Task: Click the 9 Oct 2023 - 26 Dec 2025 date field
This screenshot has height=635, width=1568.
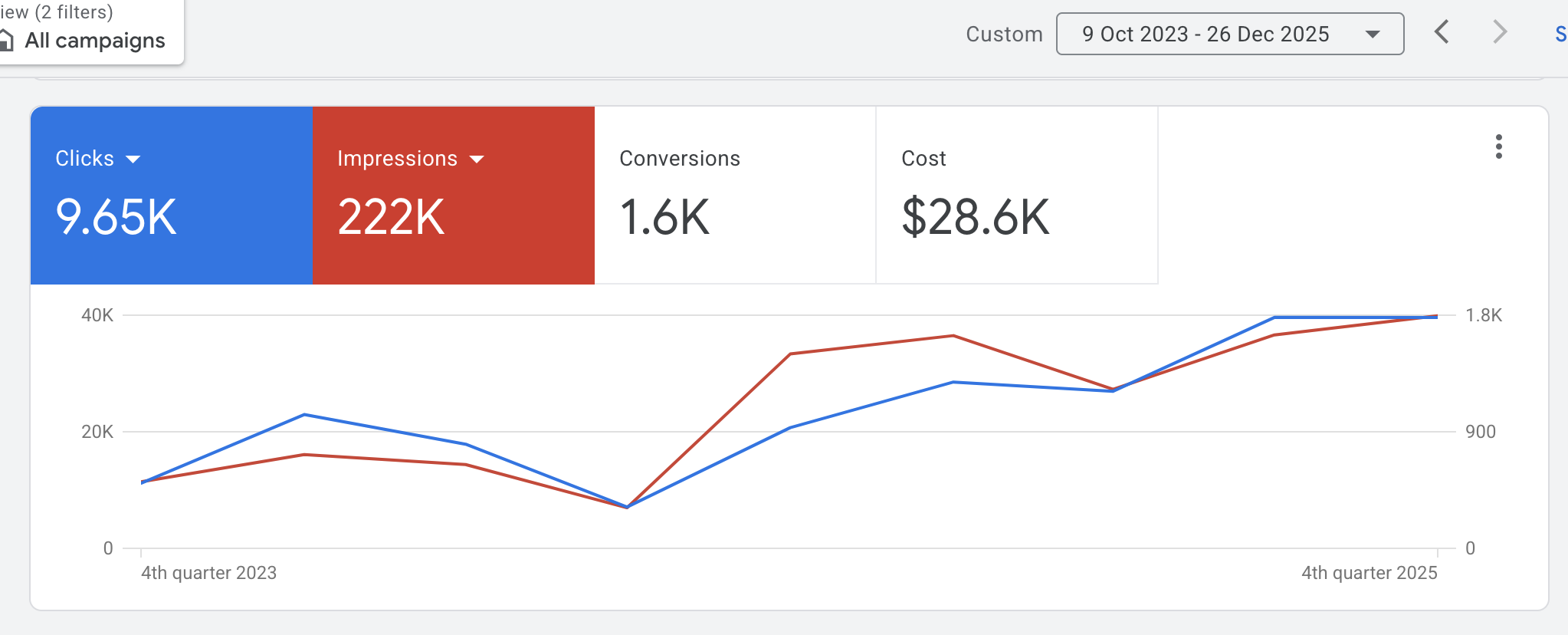Action: pyautogui.click(x=1205, y=34)
